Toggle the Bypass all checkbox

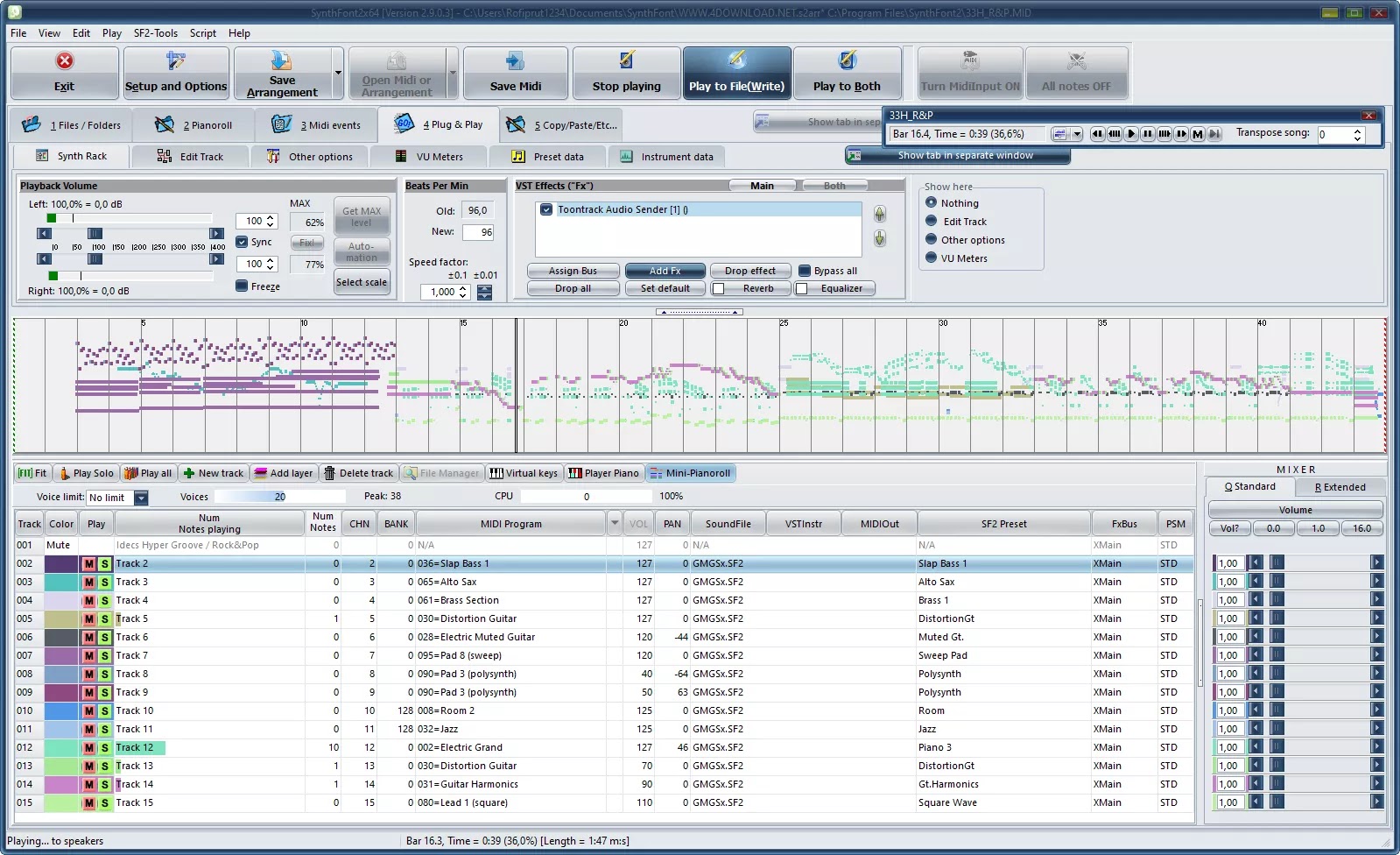tap(805, 271)
